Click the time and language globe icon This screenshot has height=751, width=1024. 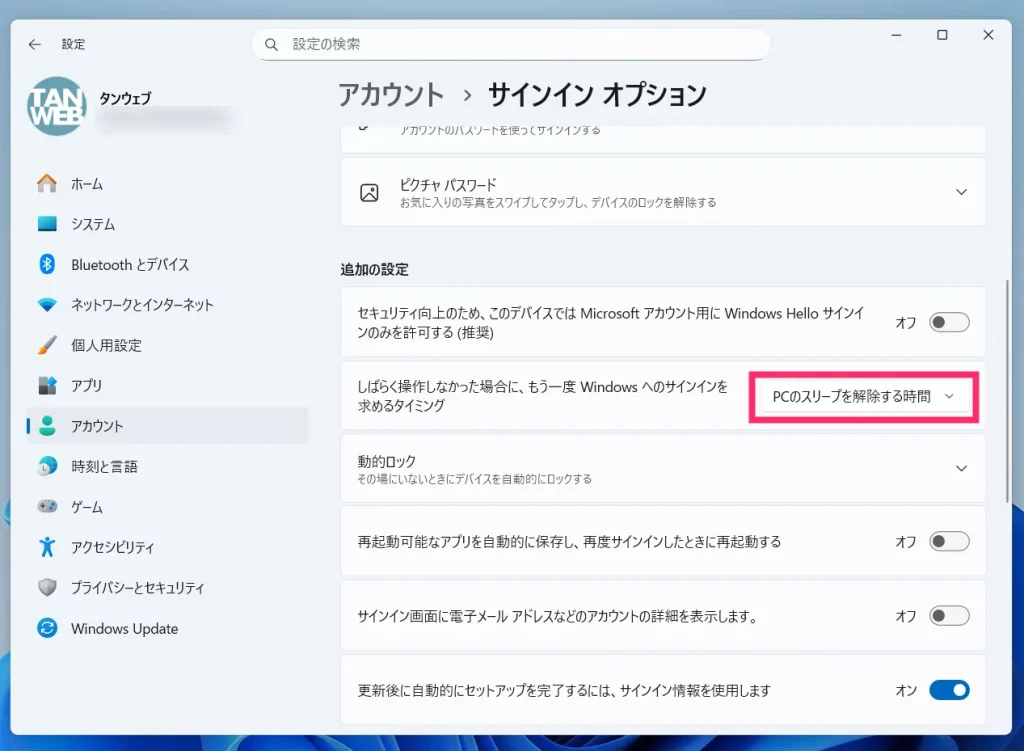(x=47, y=466)
